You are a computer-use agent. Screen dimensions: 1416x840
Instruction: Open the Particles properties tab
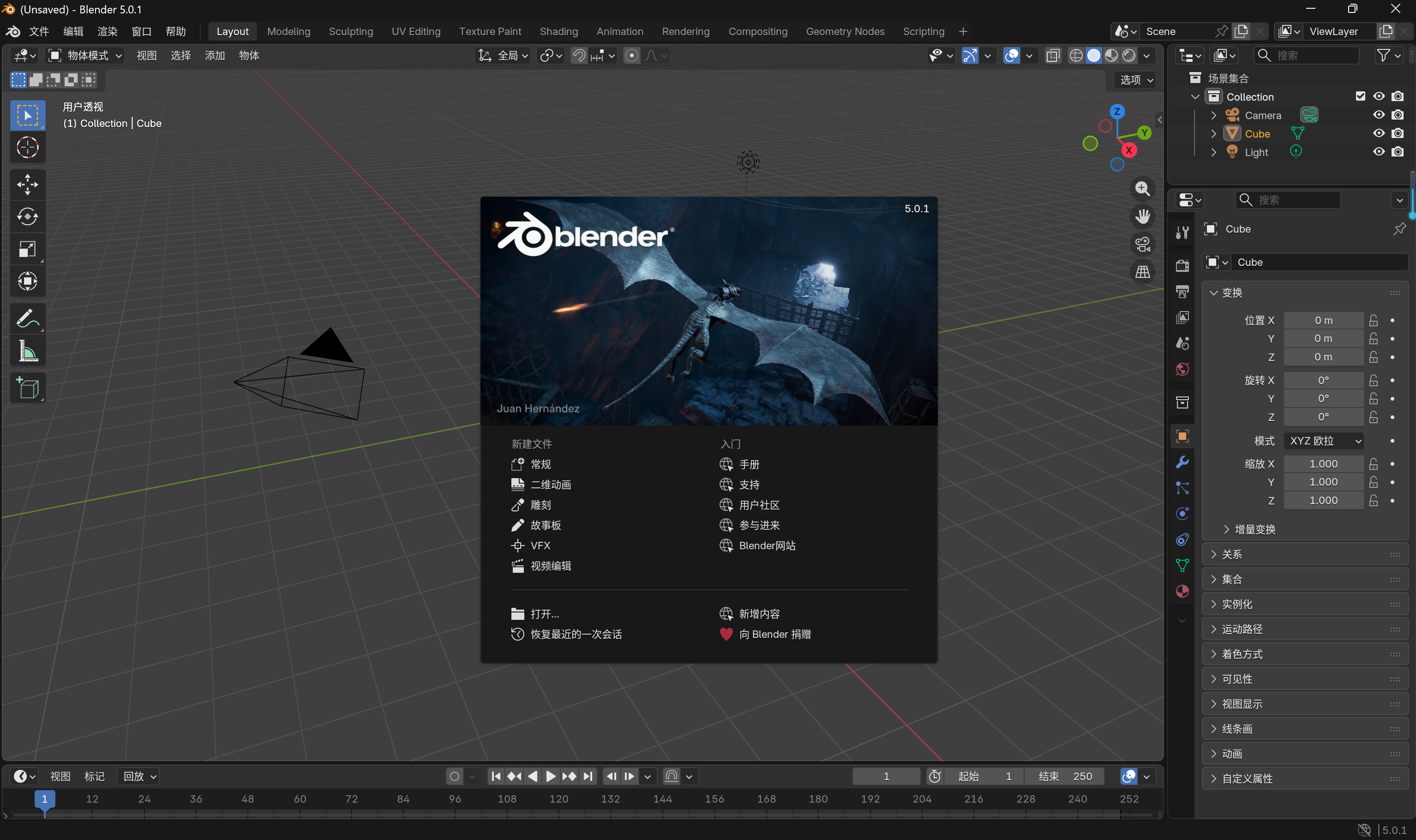tap(1182, 488)
